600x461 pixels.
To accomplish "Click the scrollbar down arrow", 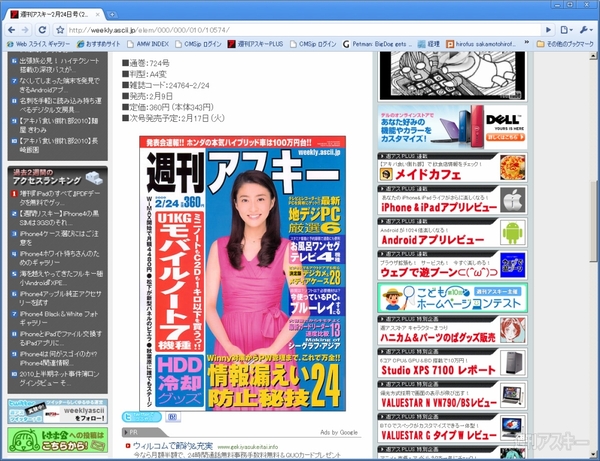I will (x=593, y=454).
